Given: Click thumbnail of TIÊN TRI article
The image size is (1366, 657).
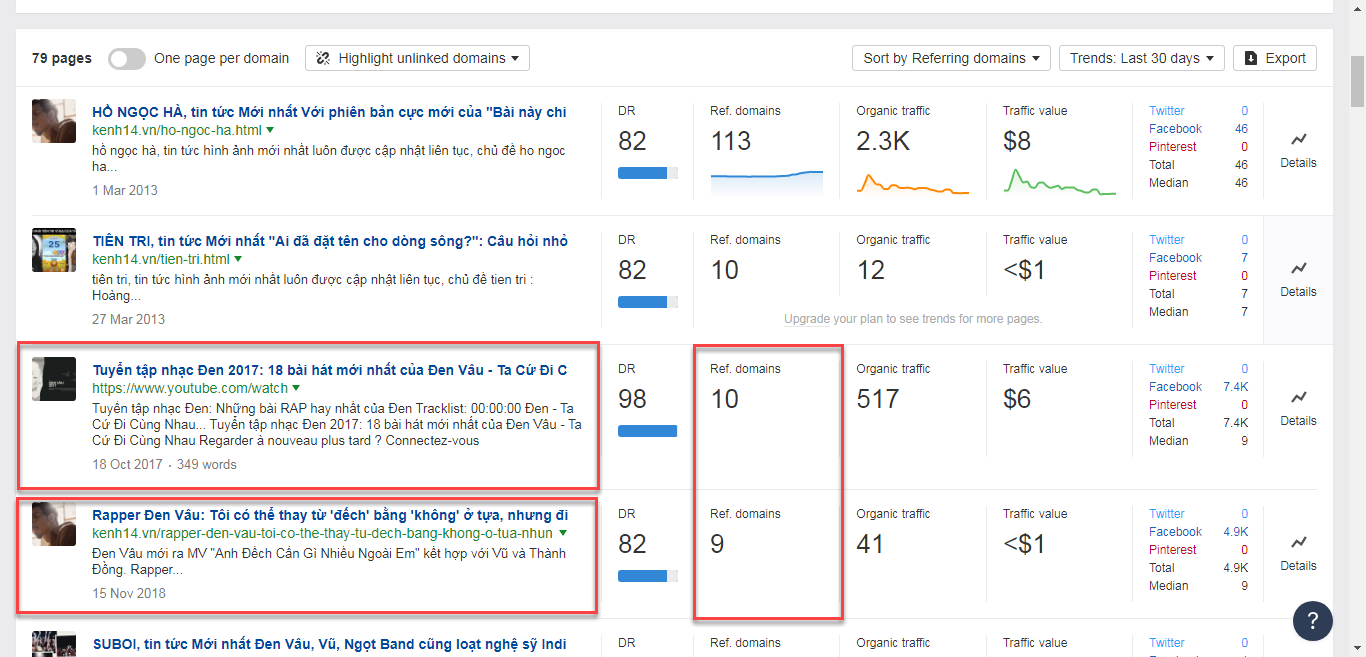Looking at the screenshot, I should [x=54, y=250].
